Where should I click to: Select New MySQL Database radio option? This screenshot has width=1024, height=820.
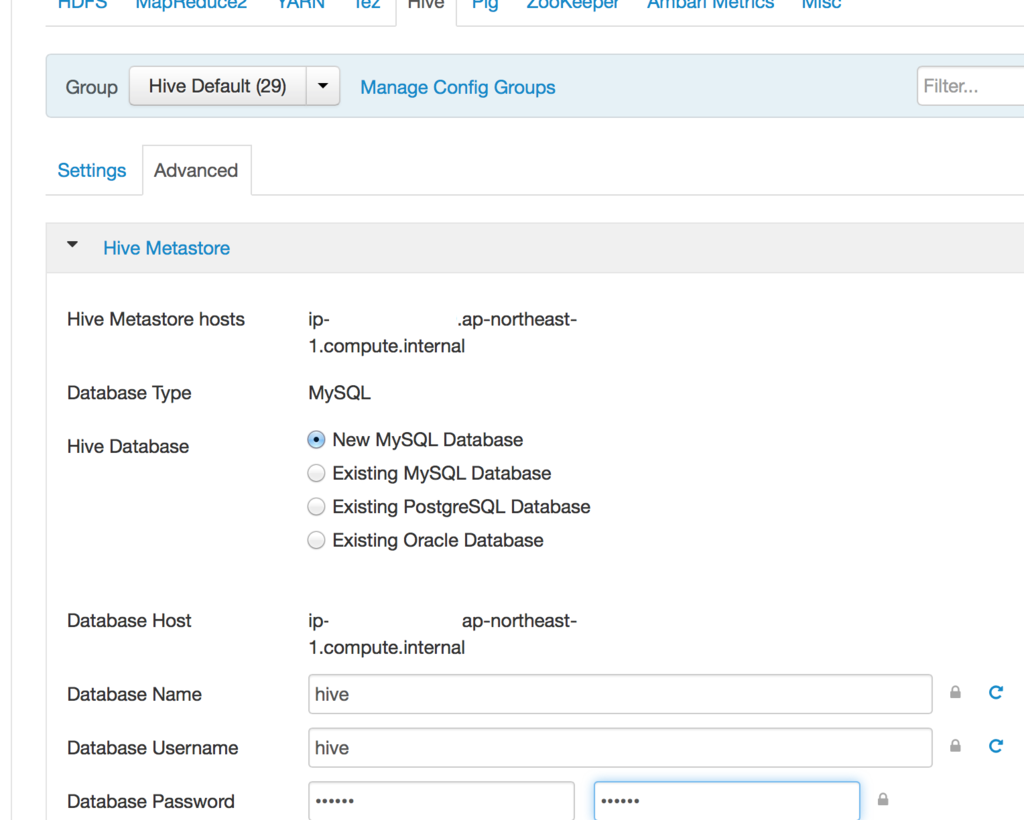point(316,440)
